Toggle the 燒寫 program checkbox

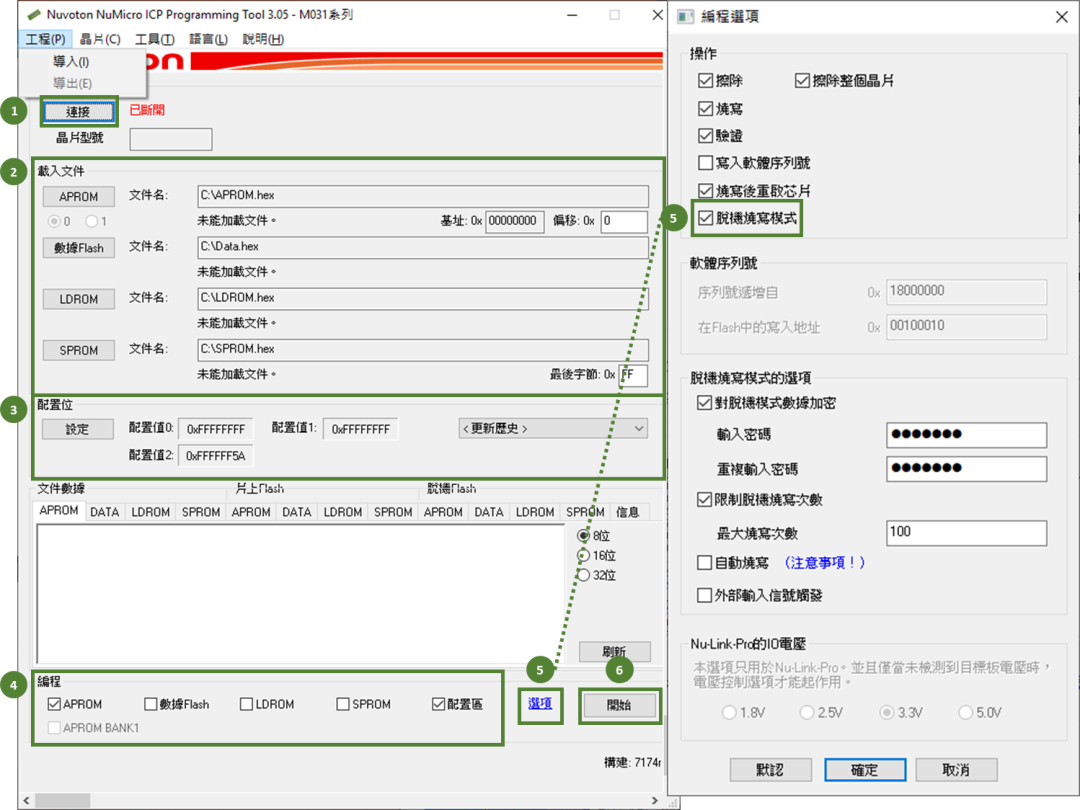click(x=705, y=109)
